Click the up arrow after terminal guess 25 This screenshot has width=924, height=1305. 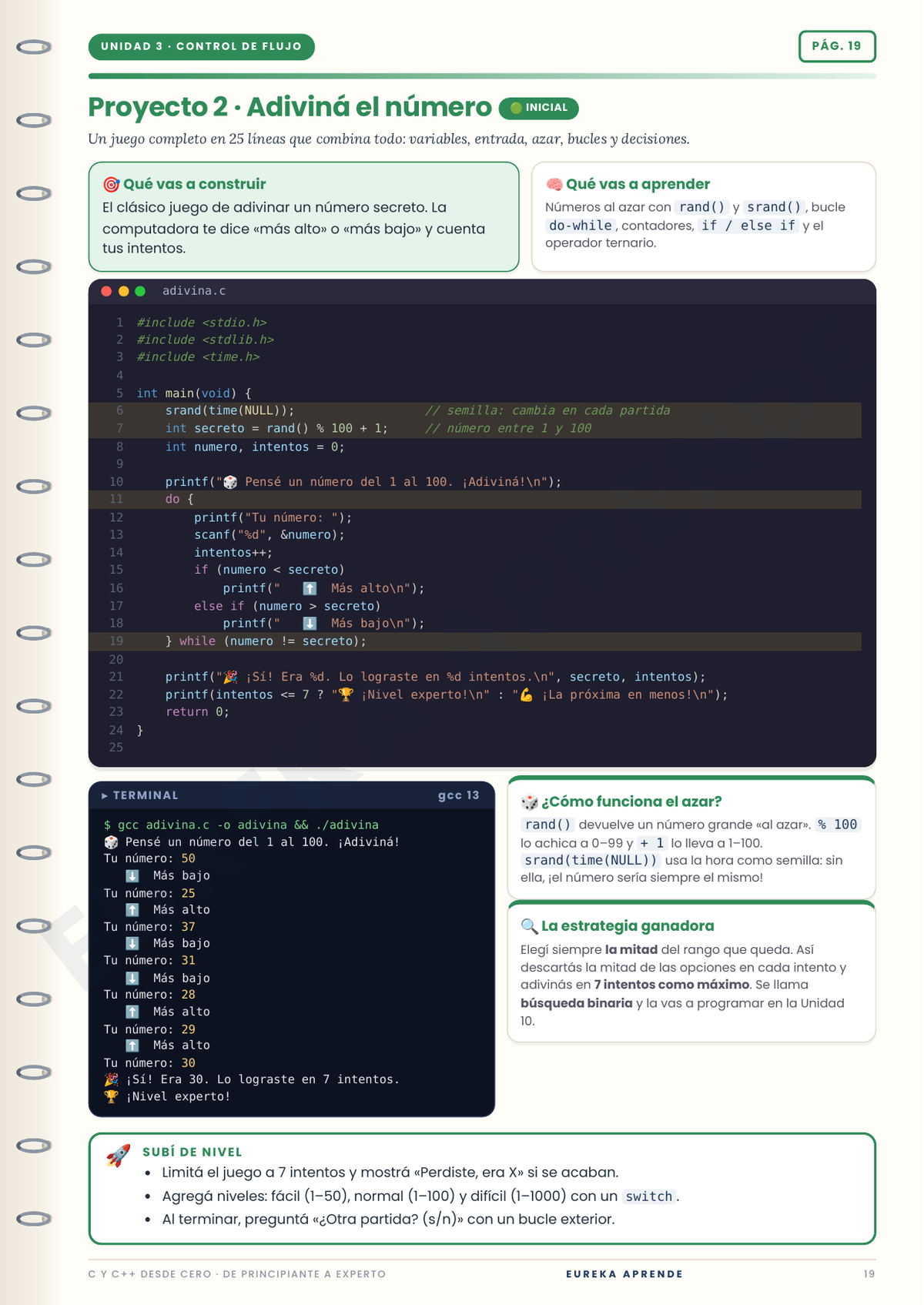click(x=132, y=910)
